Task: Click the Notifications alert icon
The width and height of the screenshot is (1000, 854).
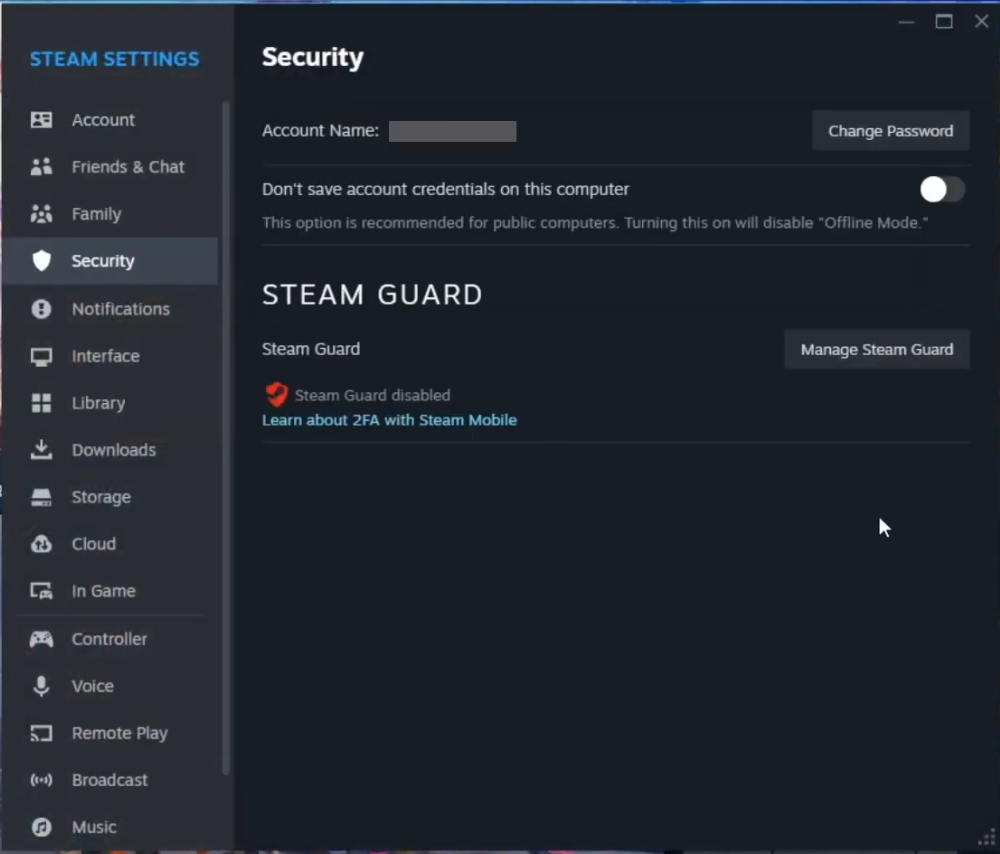Action: 41,309
